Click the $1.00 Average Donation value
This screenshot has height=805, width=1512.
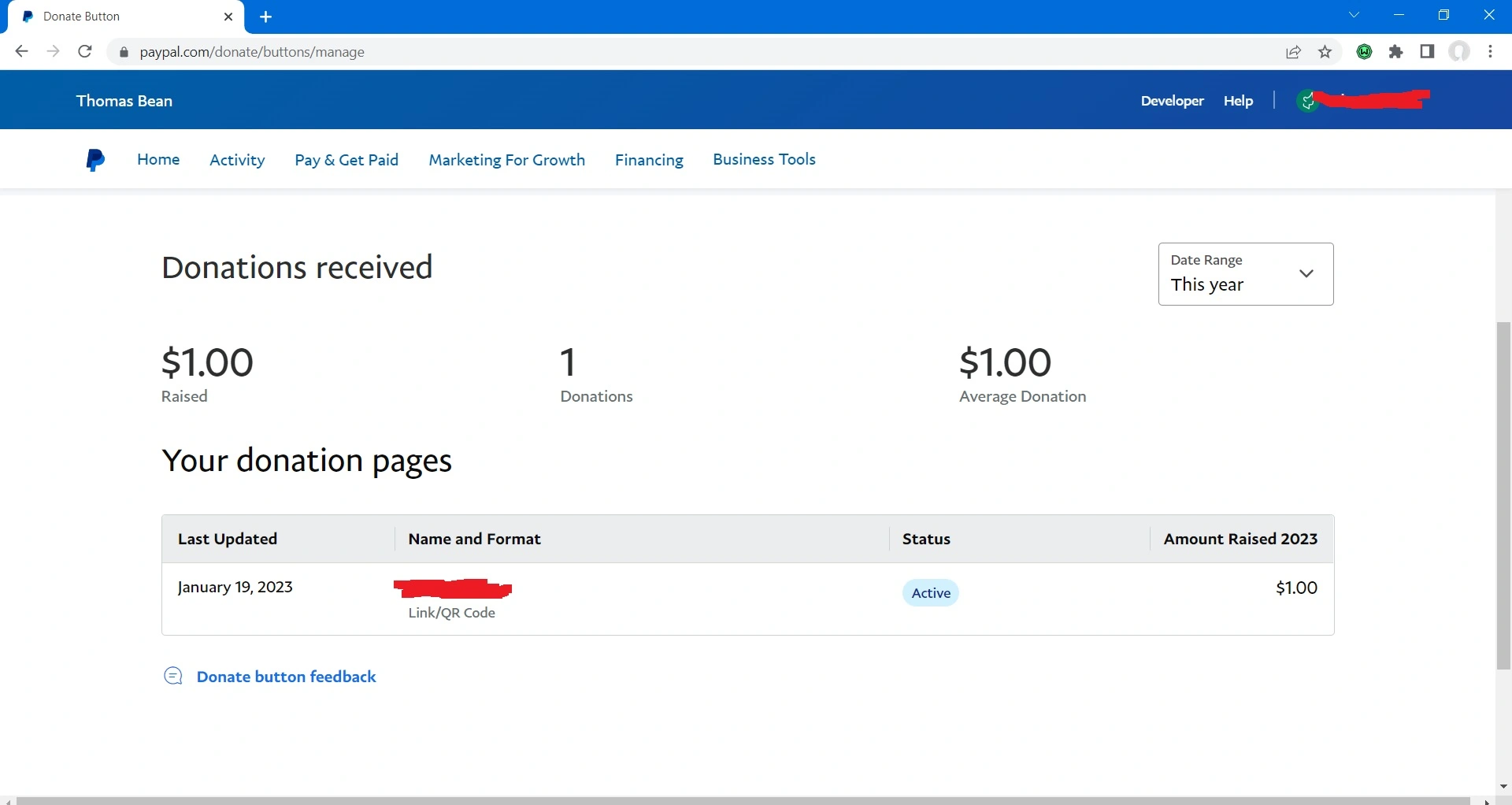[1005, 362]
